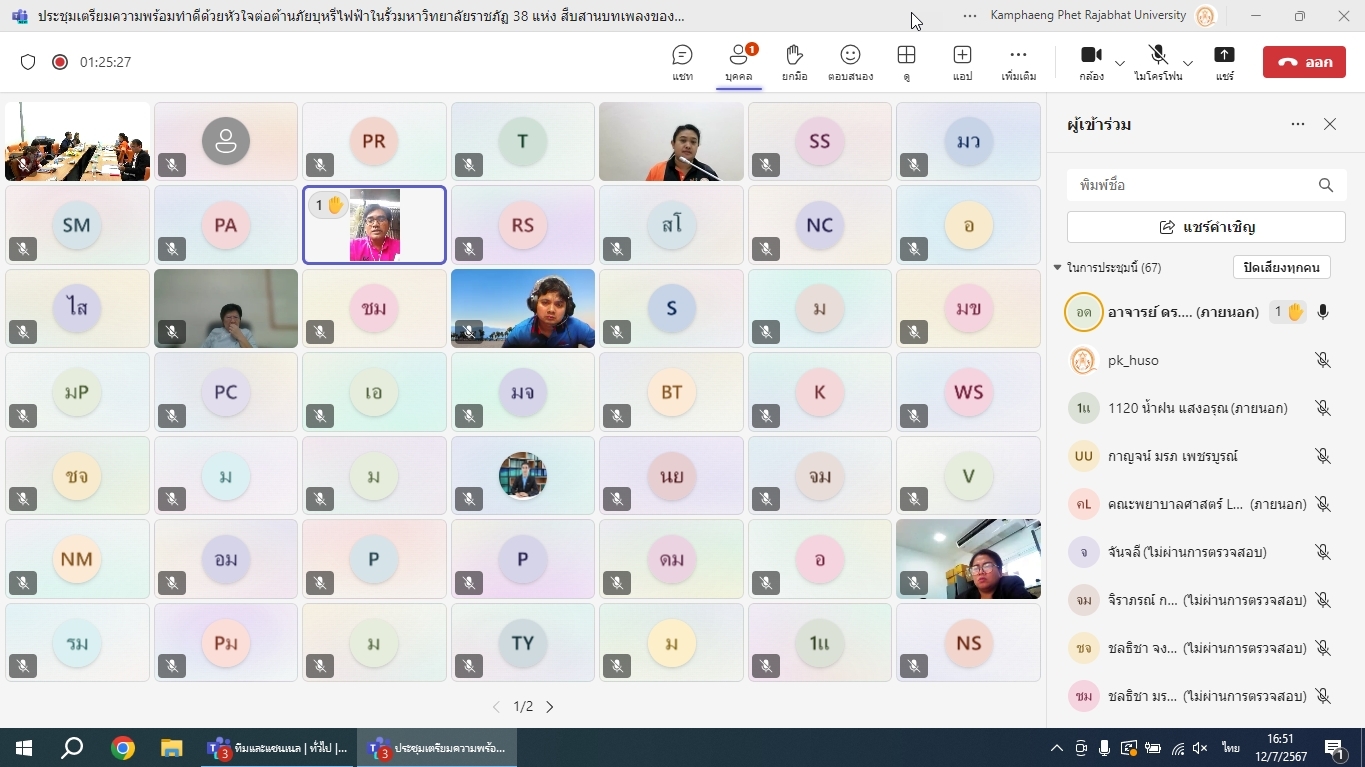Click muted mic icon in UU participant row

click(1323, 456)
